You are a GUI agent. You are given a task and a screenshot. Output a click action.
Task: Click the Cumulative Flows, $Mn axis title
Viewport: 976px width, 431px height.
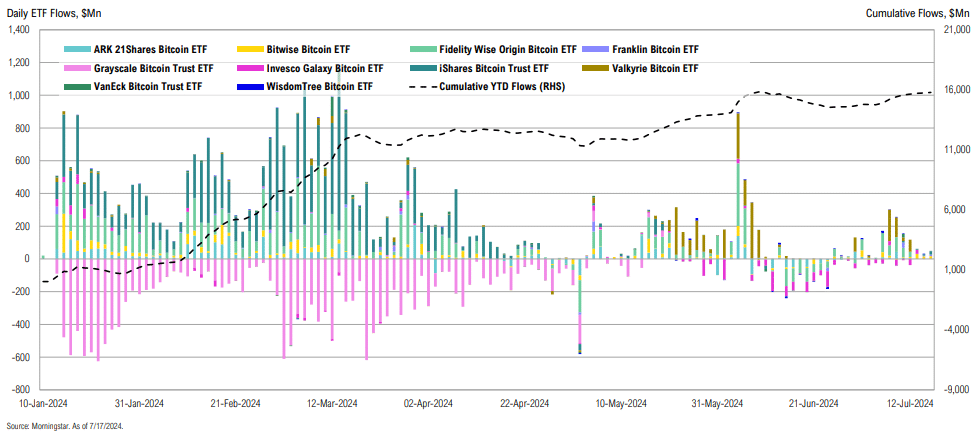coord(919,14)
